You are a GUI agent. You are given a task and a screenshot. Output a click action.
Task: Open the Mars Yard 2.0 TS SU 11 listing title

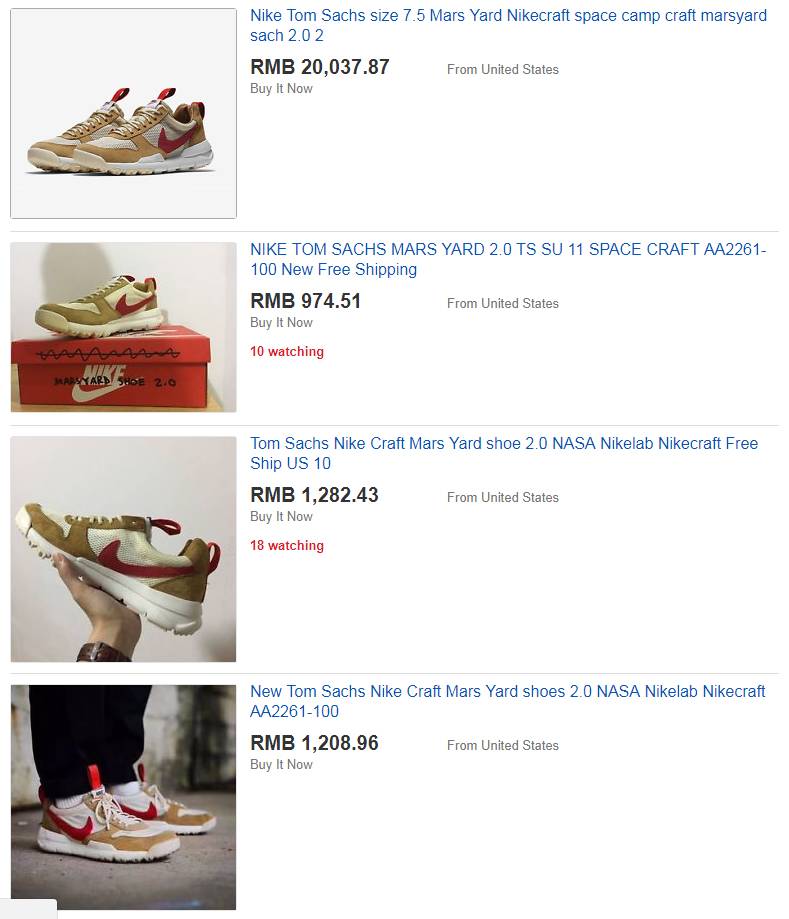pos(508,259)
